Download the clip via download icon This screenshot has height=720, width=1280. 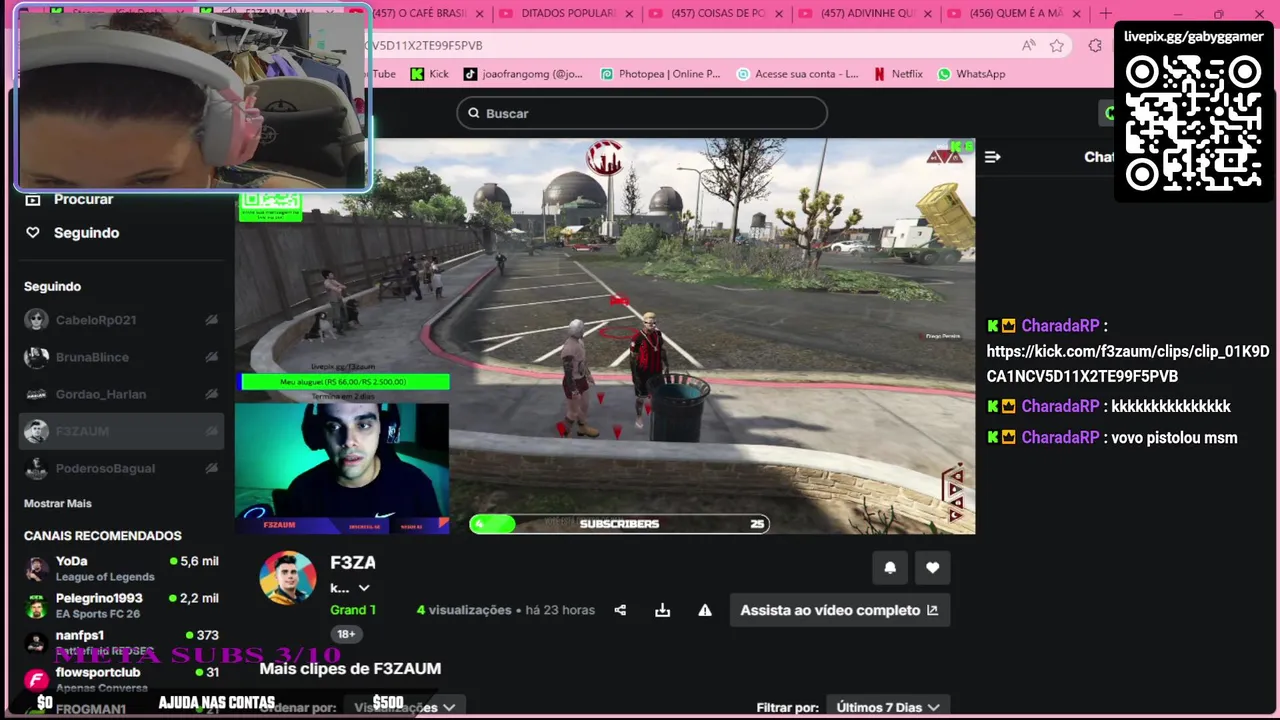[662, 610]
